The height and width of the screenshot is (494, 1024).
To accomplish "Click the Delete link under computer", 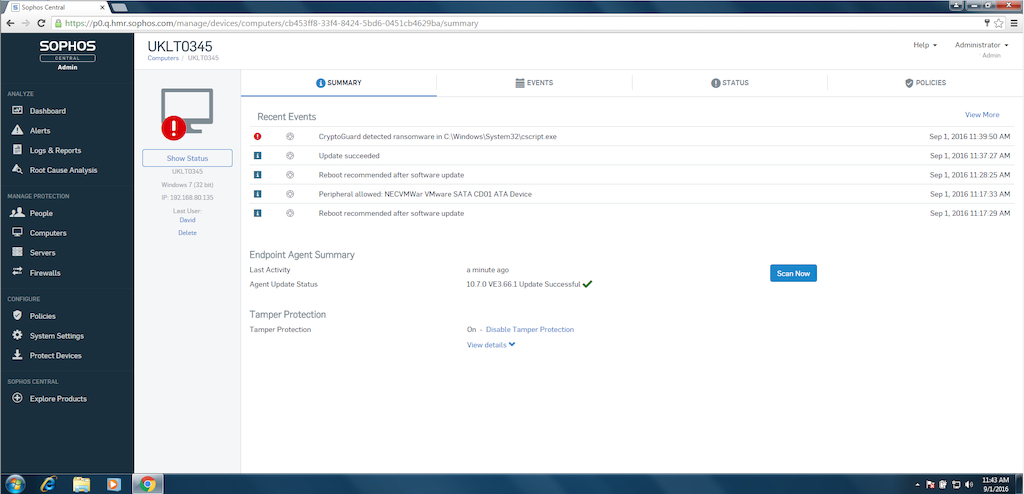I will tap(187, 233).
